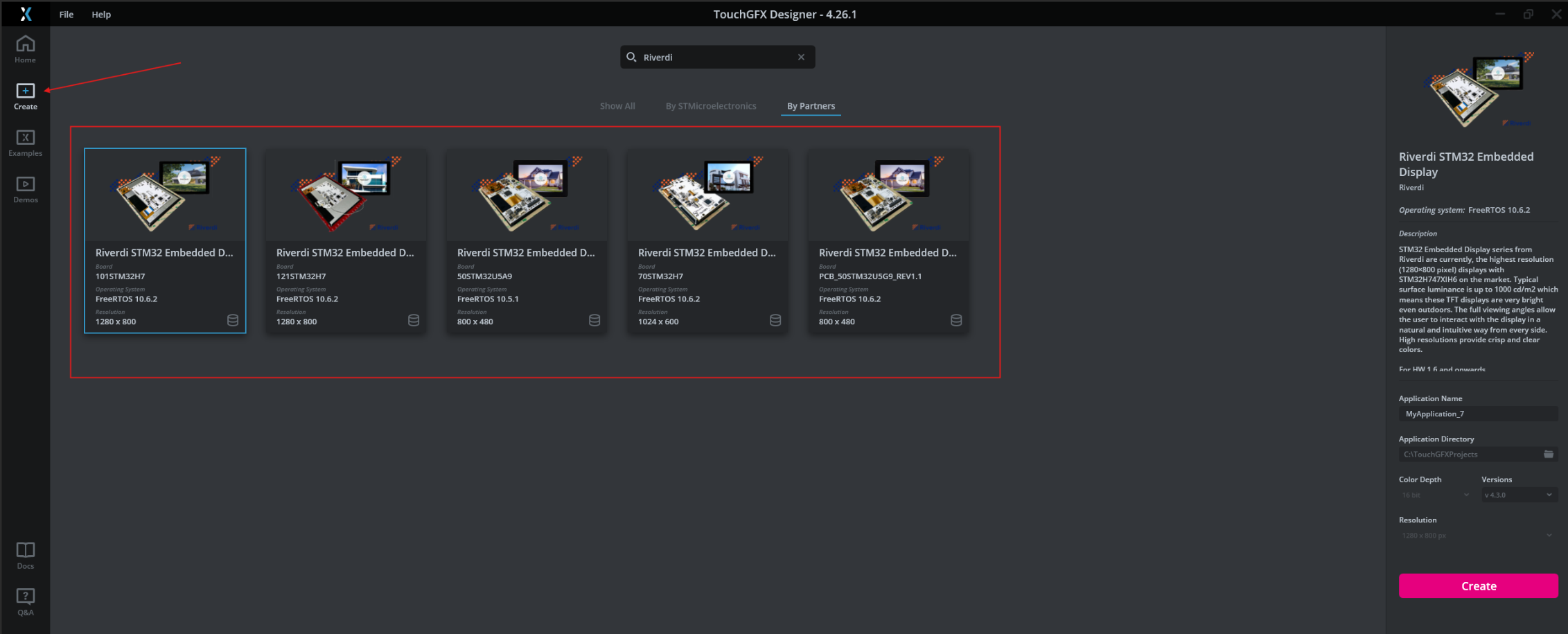Viewport: 1568px width, 634px height.
Task: Clear the Riverdi search text
Action: click(x=801, y=57)
